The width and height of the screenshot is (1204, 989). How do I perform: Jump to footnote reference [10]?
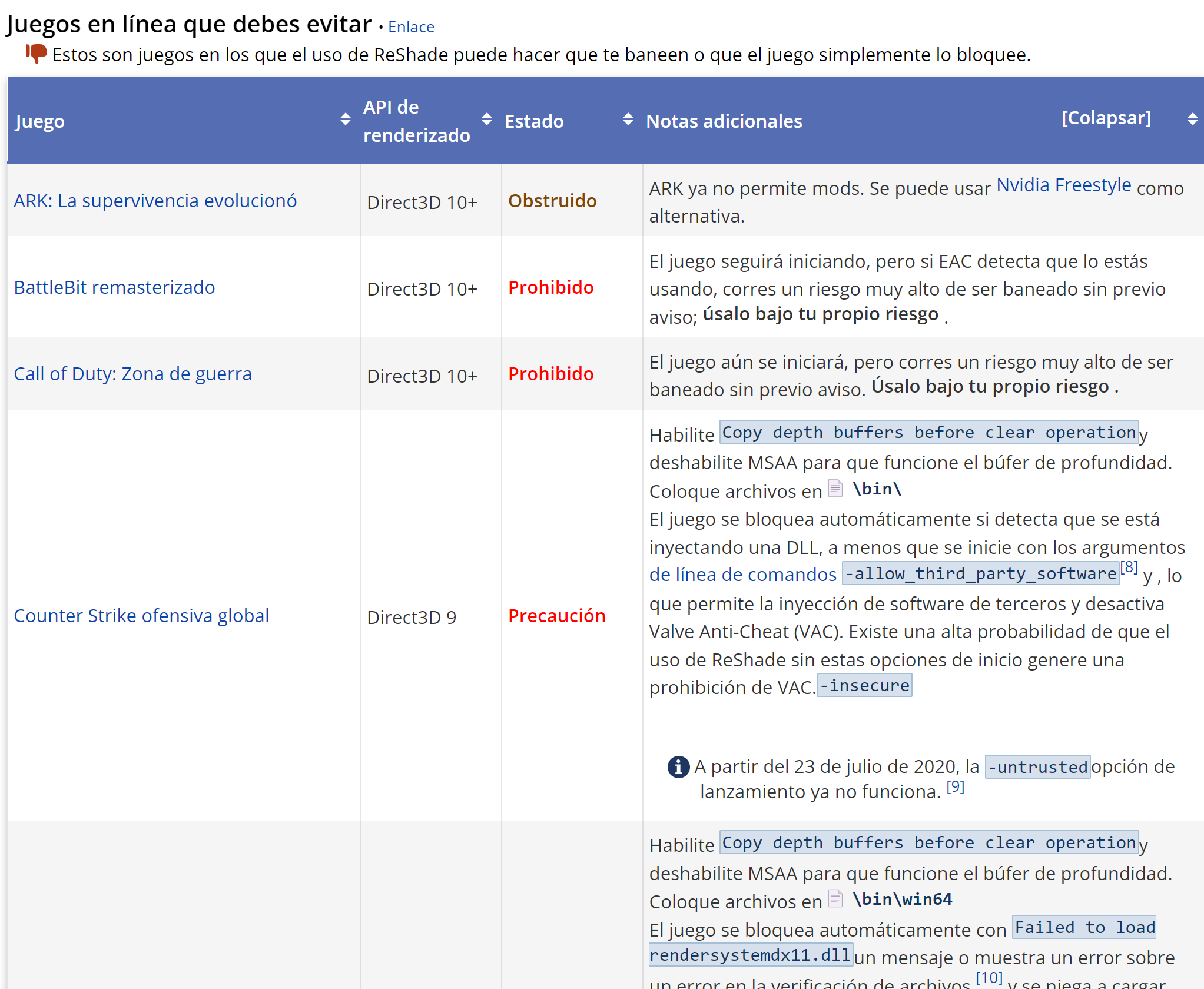[989, 977]
